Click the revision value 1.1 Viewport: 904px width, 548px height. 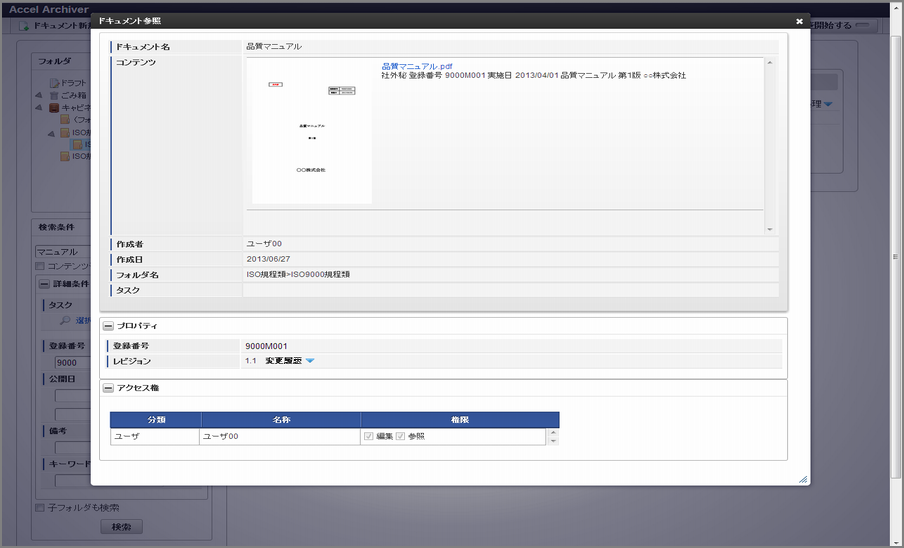coord(251,361)
